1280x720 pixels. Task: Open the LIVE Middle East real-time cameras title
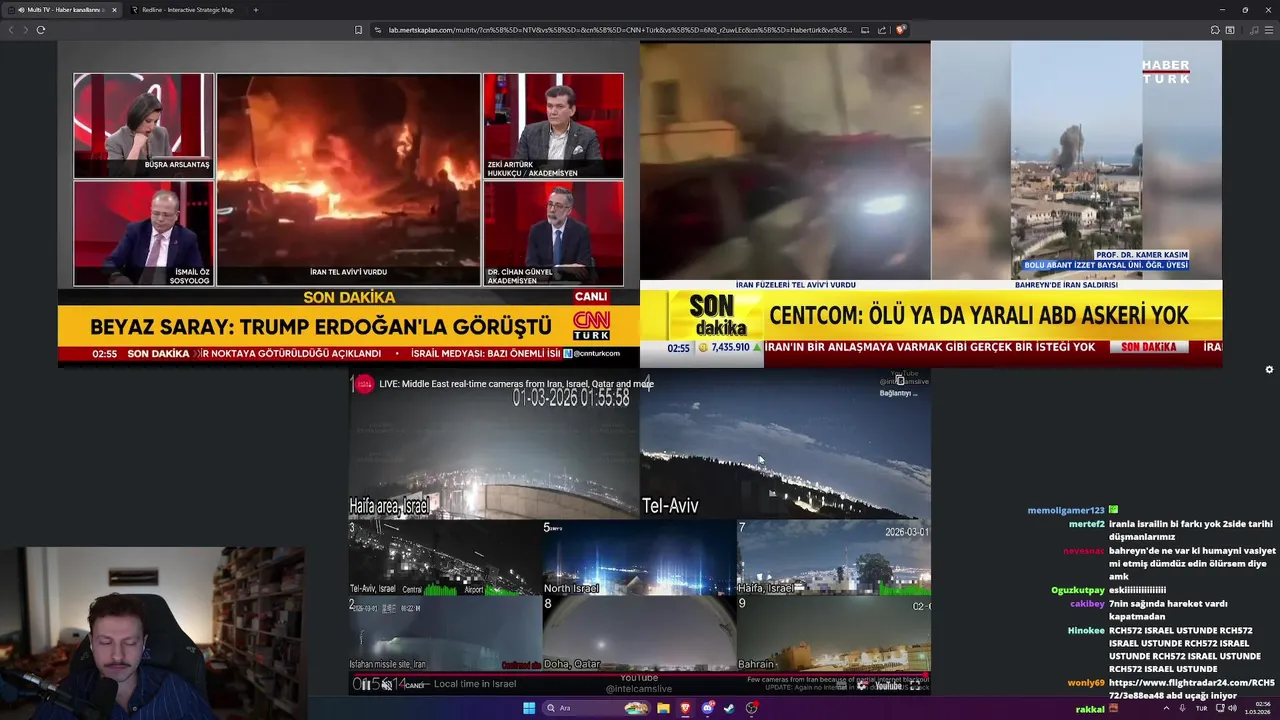(516, 384)
